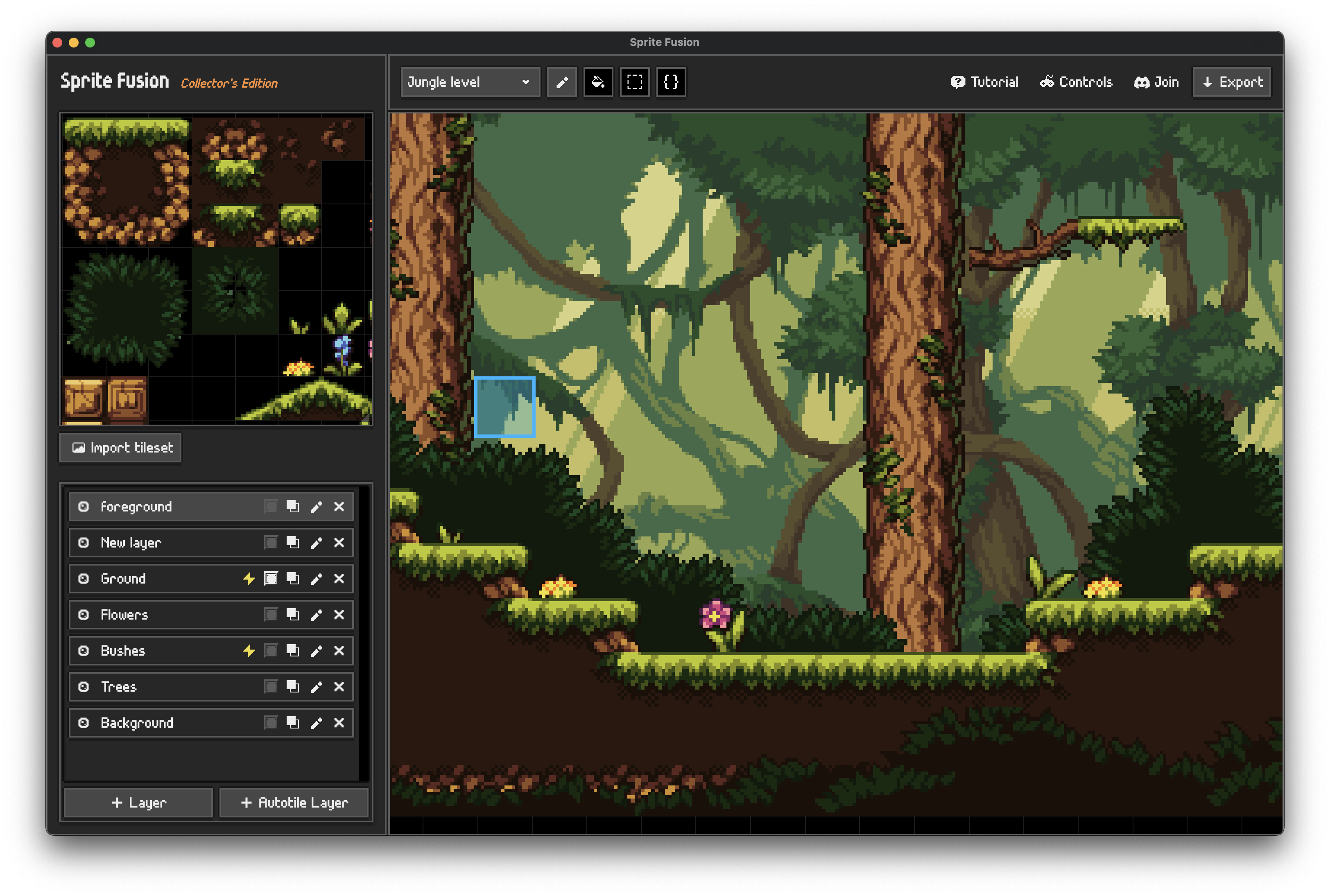This screenshot has width=1330, height=896.
Task: Pick the grass-topped dirt block tile
Action: (x=127, y=182)
